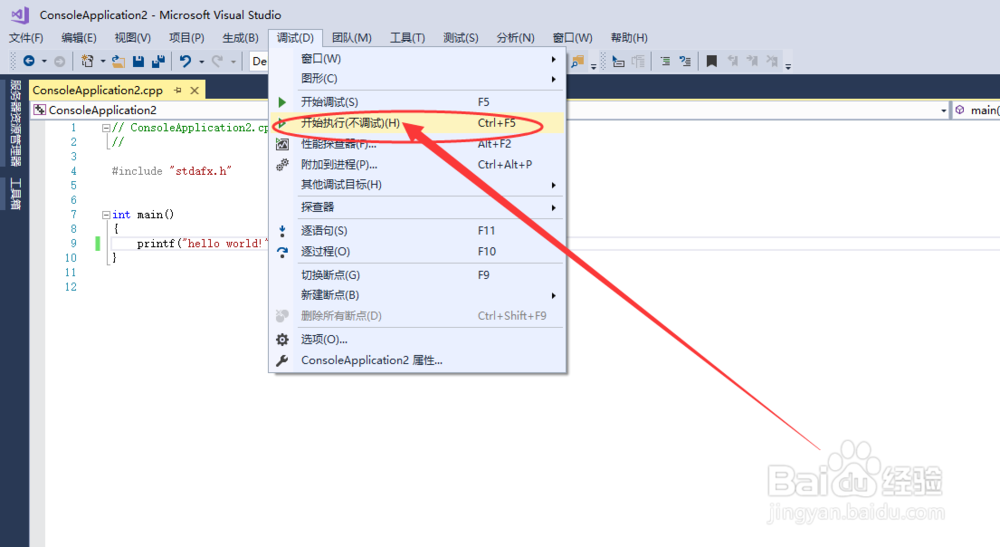The image size is (1000, 547).
Task: Open the Navigate Backward history dropdown arrow
Action: (x=44, y=61)
